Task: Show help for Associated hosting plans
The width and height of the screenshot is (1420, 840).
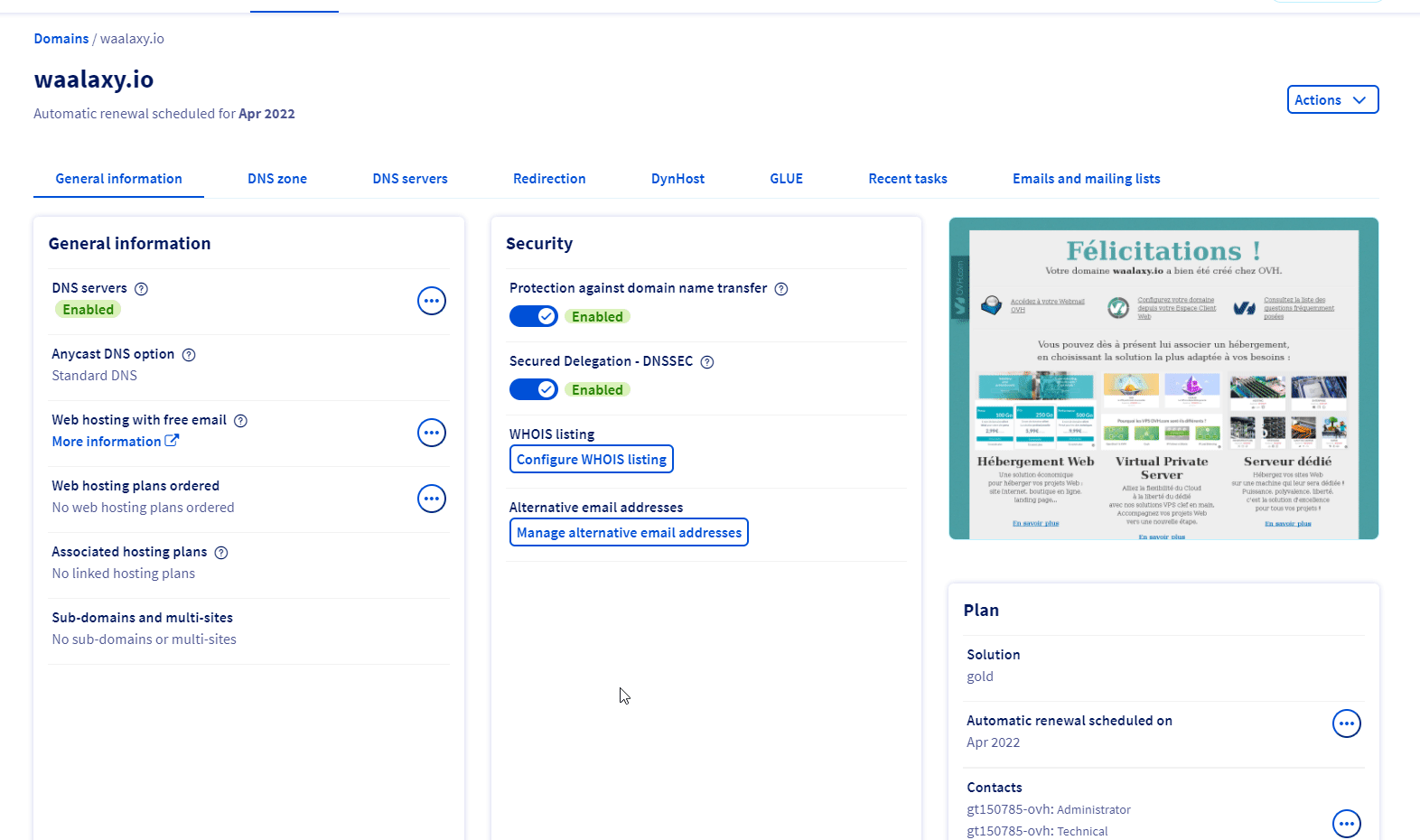Action: (221, 553)
